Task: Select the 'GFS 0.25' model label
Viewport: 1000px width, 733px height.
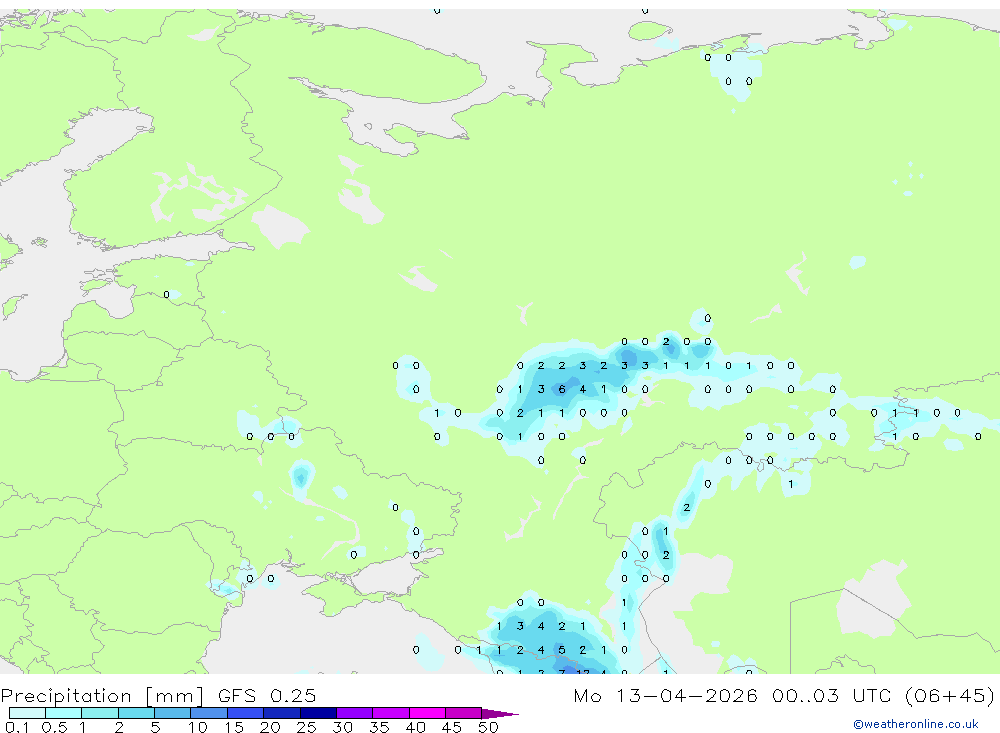Action: [267, 695]
